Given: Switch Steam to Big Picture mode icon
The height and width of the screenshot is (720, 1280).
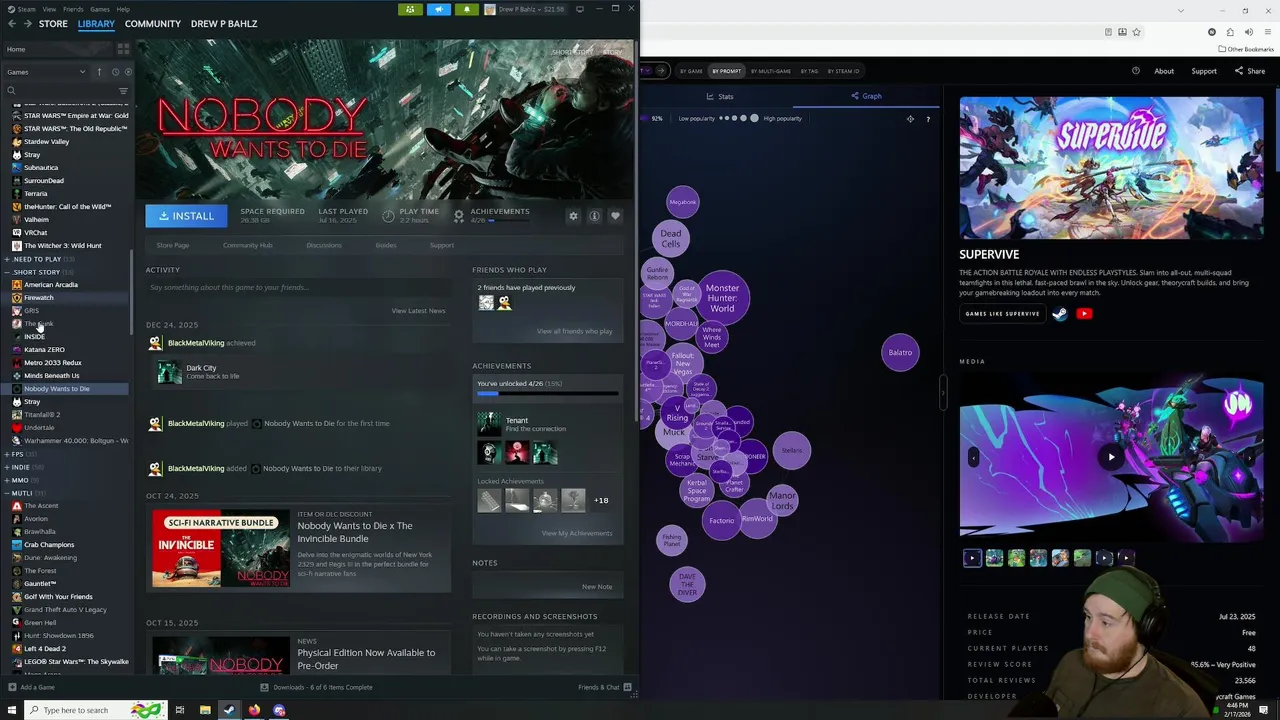Looking at the screenshot, I should tap(580, 9).
